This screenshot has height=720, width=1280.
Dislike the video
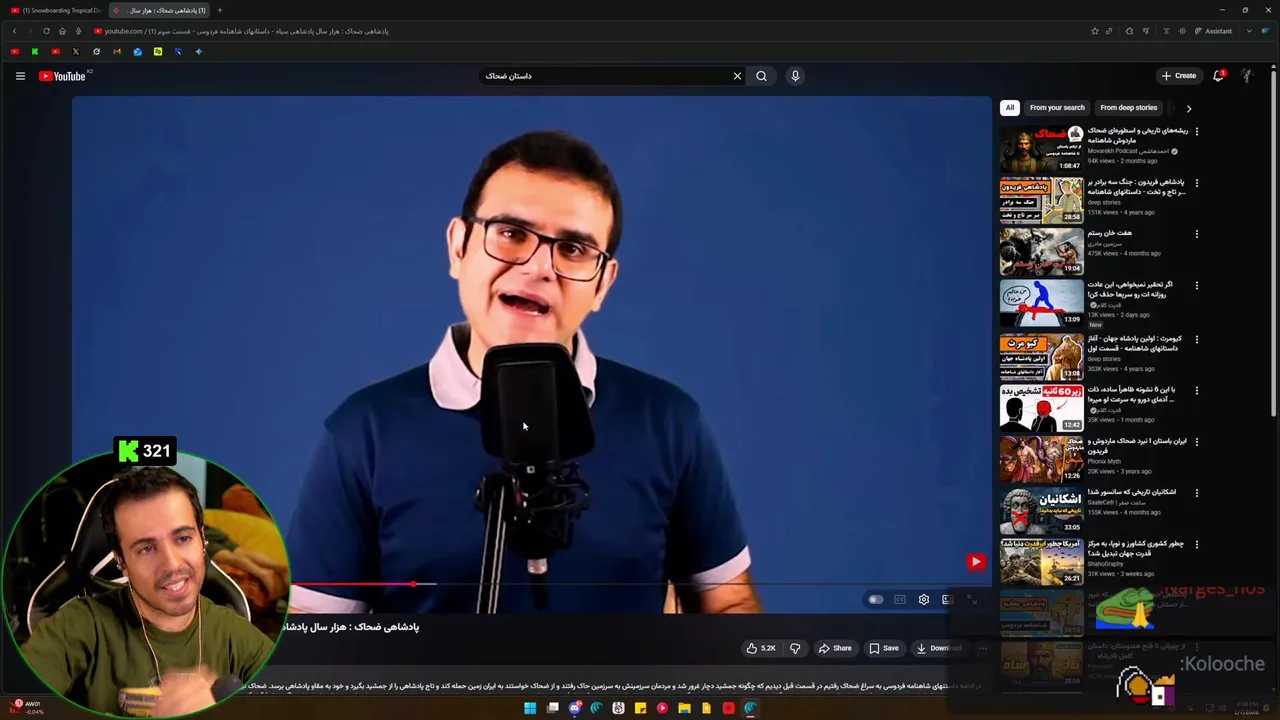click(x=795, y=648)
